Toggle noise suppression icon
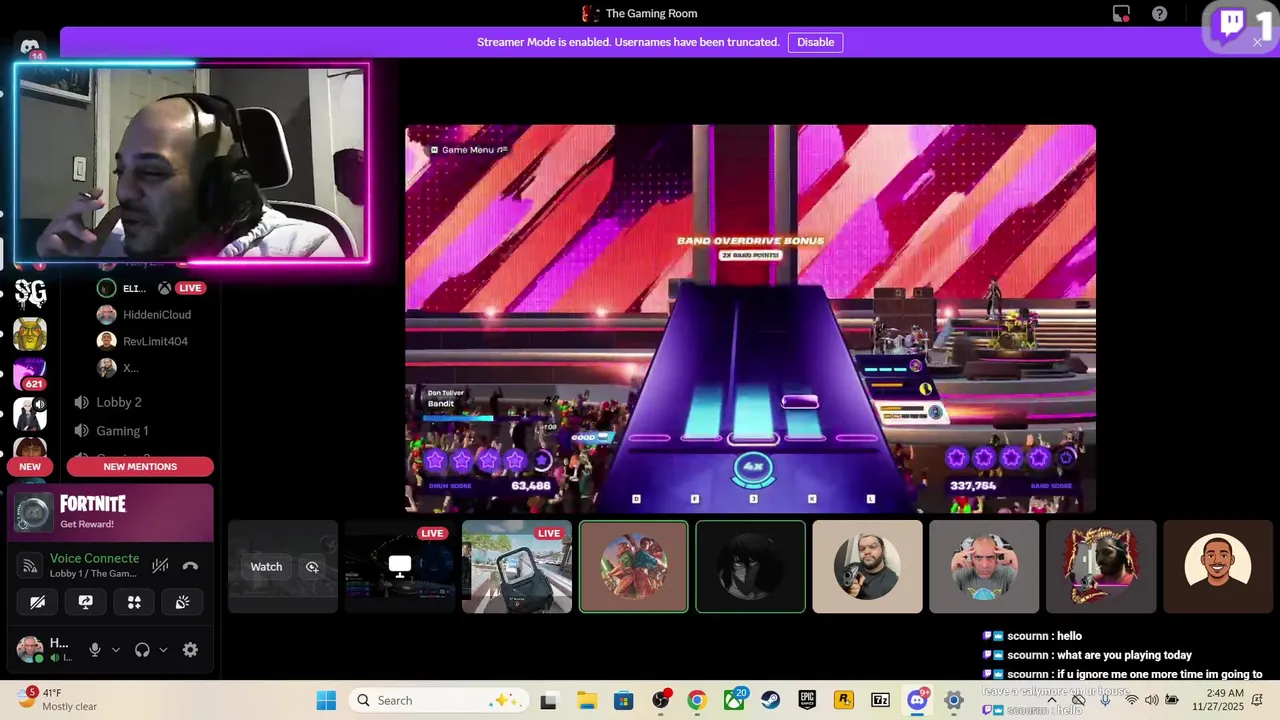 (x=160, y=566)
